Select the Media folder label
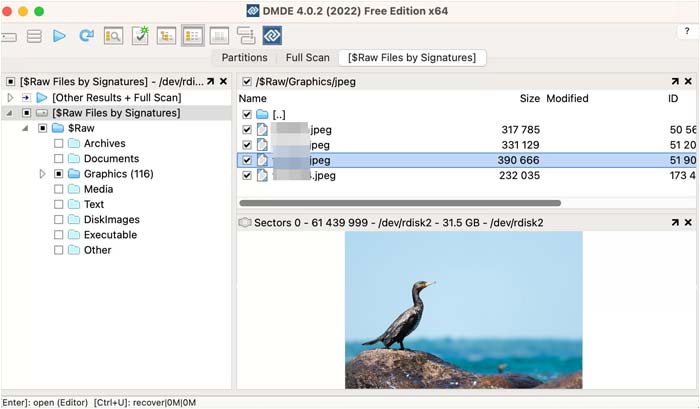 pyautogui.click(x=98, y=189)
